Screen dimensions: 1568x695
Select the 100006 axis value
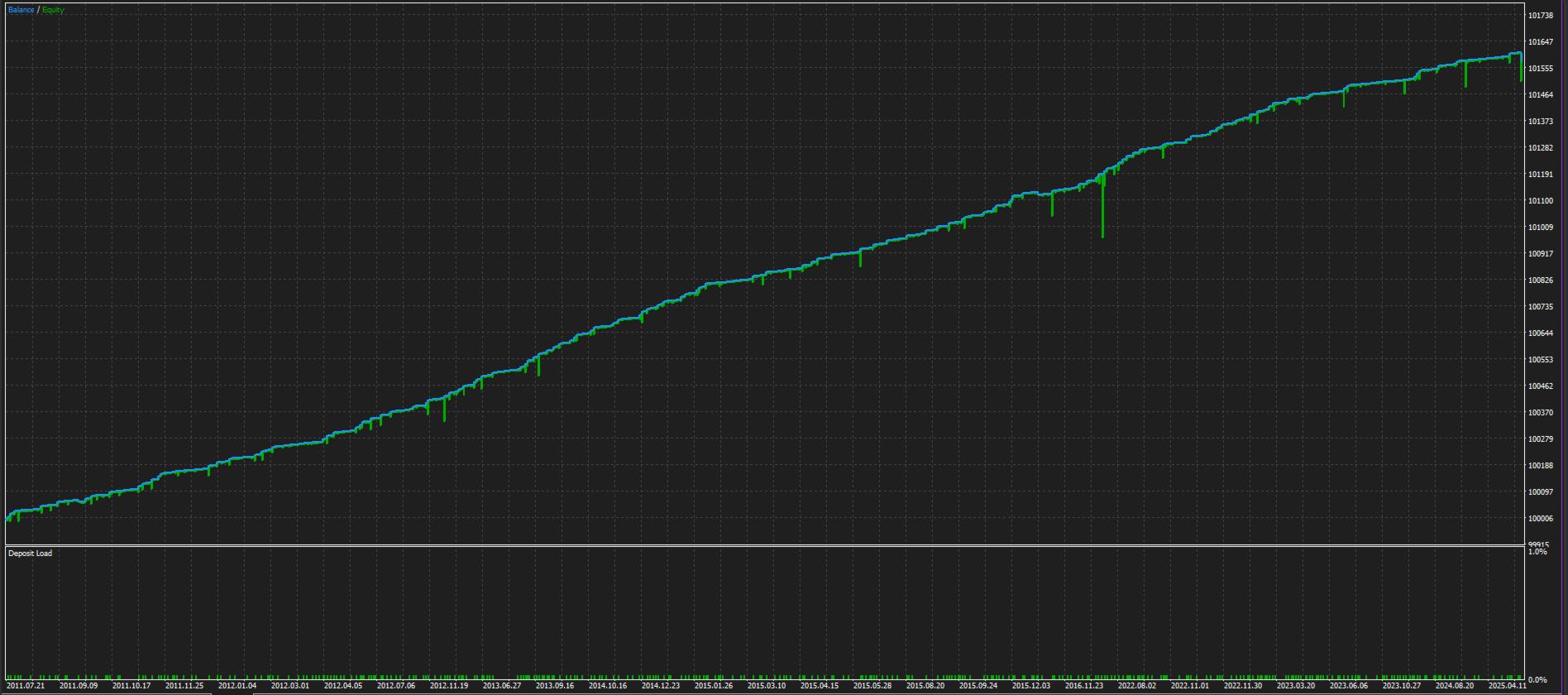(x=1541, y=519)
